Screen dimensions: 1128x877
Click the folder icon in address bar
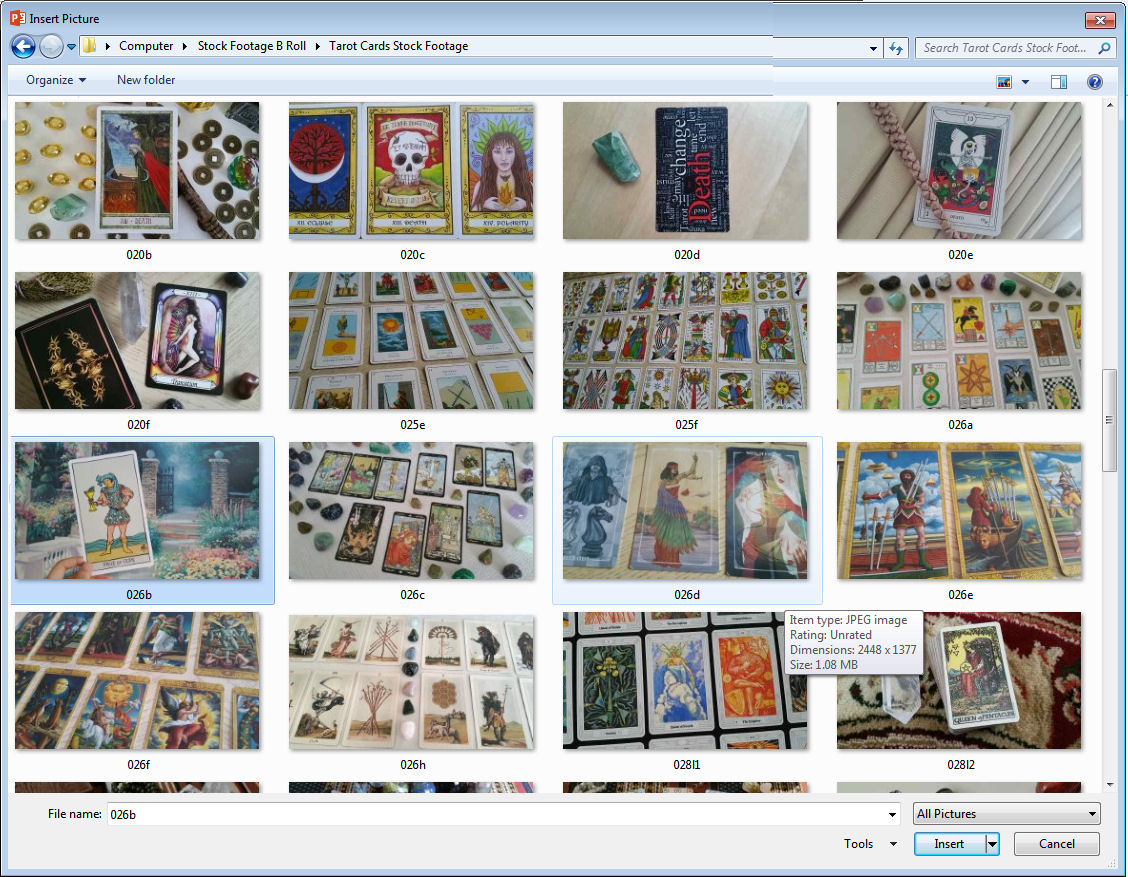[x=89, y=46]
